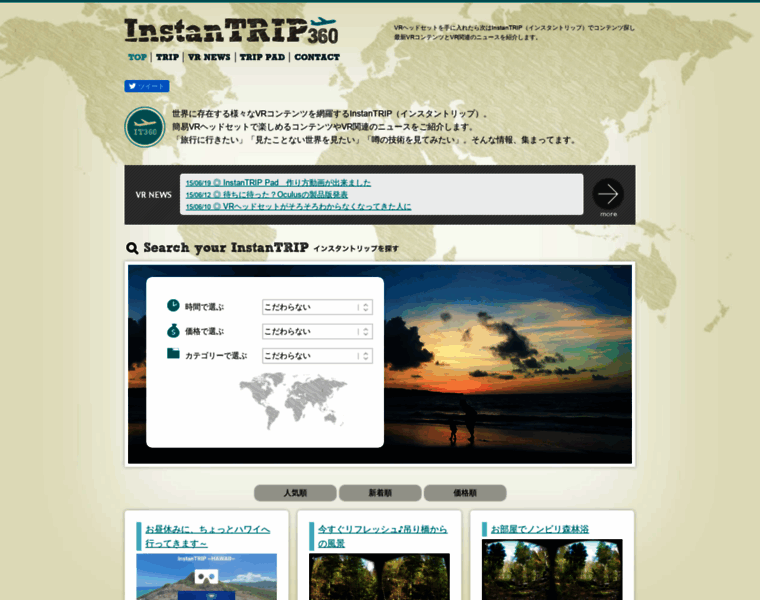Open the price selection dropdown
The width and height of the screenshot is (760, 600).
[317, 332]
